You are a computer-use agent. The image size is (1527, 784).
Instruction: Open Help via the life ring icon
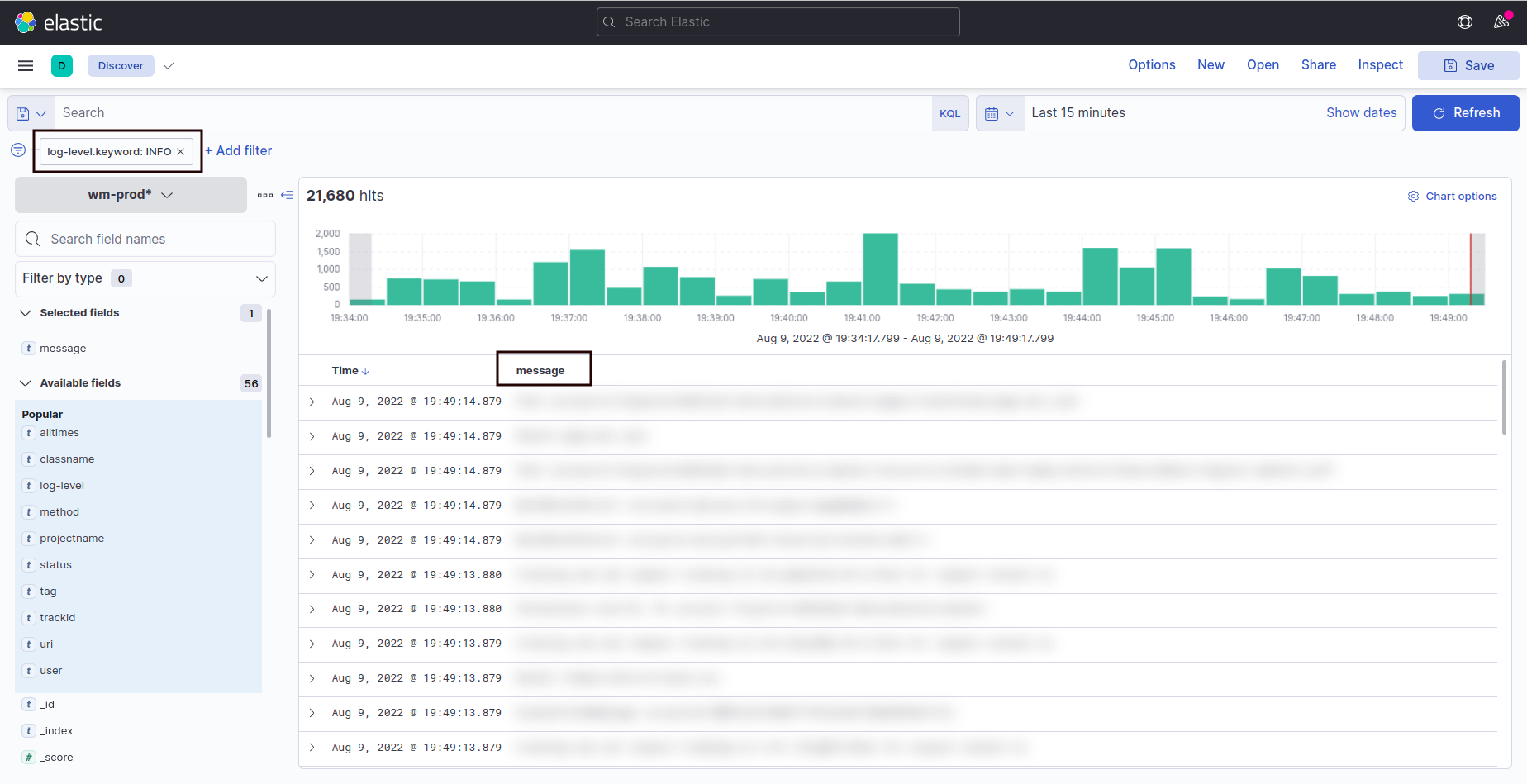coord(1466,22)
